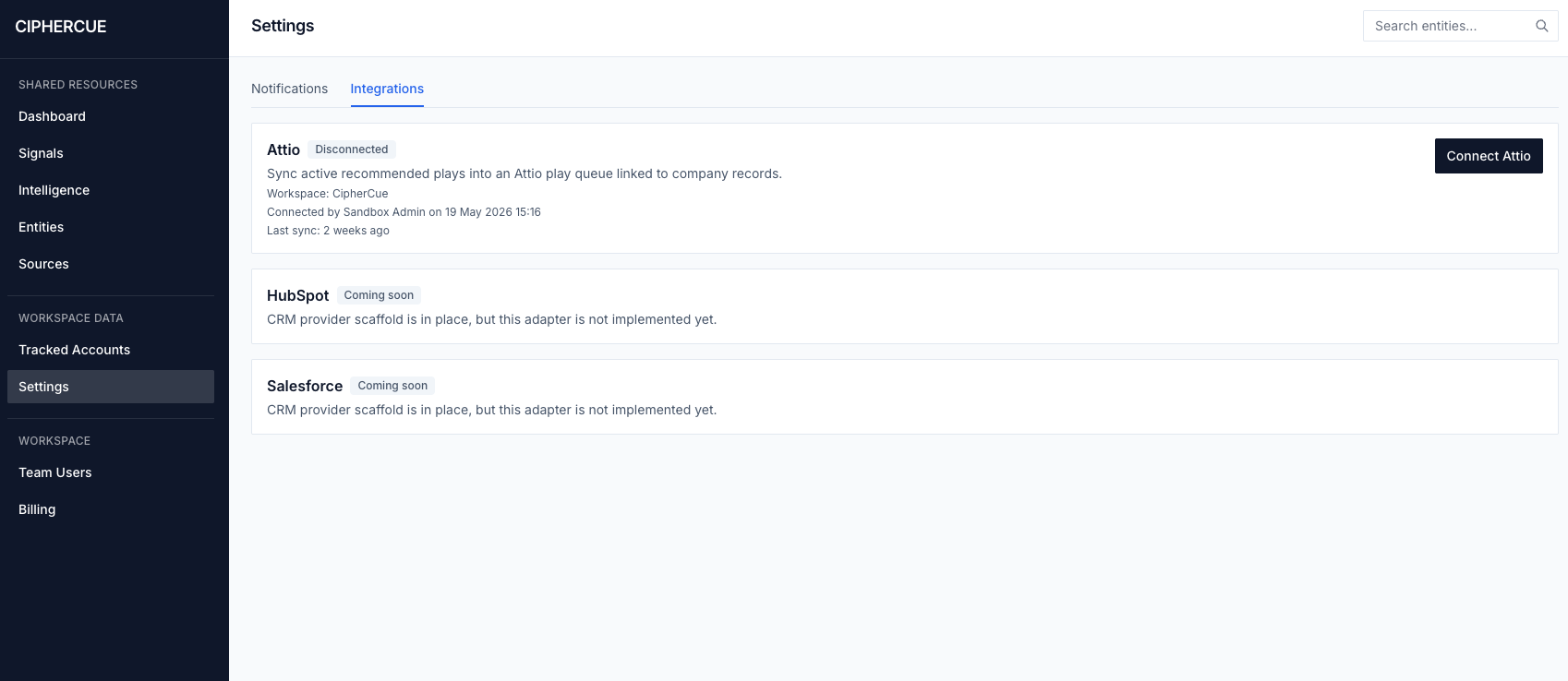
Task: Click Salesforce's Coming soon badge
Action: [392, 386]
